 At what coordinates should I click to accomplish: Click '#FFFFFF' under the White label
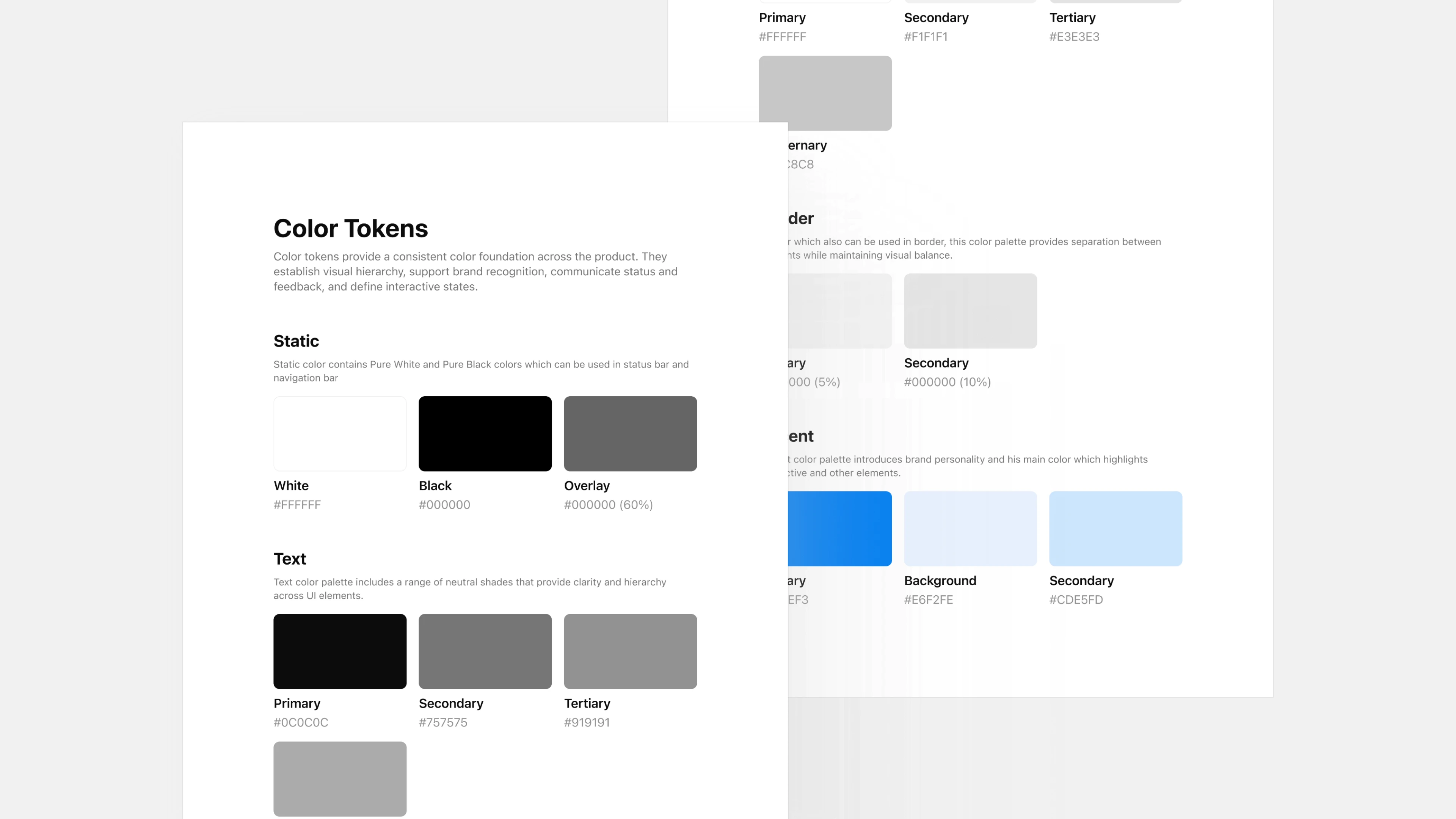[297, 505]
